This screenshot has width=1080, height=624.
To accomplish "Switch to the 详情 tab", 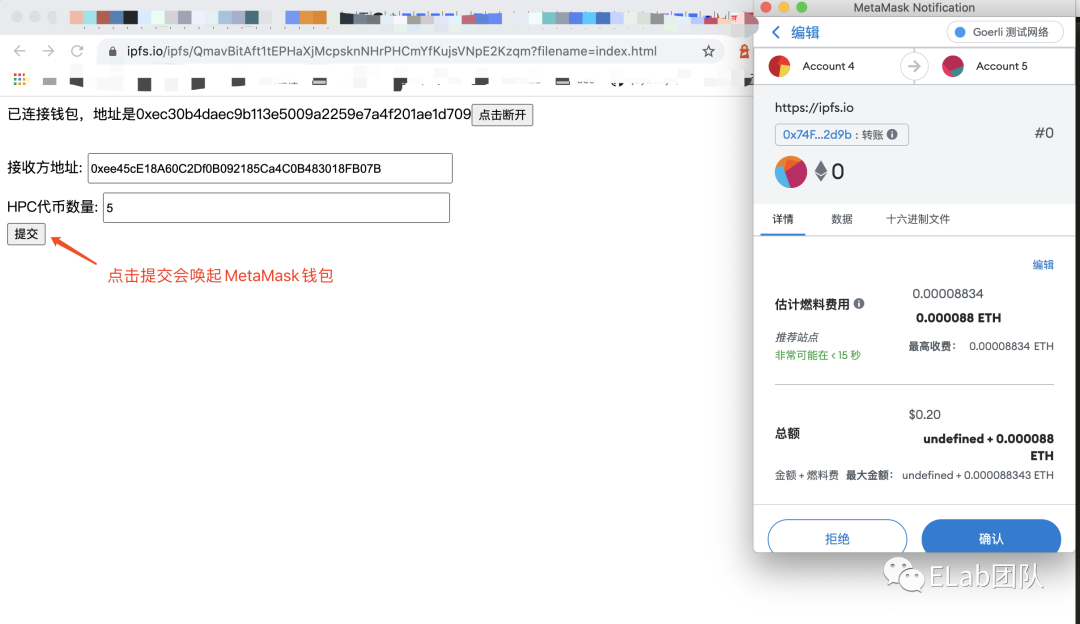I will point(782,219).
